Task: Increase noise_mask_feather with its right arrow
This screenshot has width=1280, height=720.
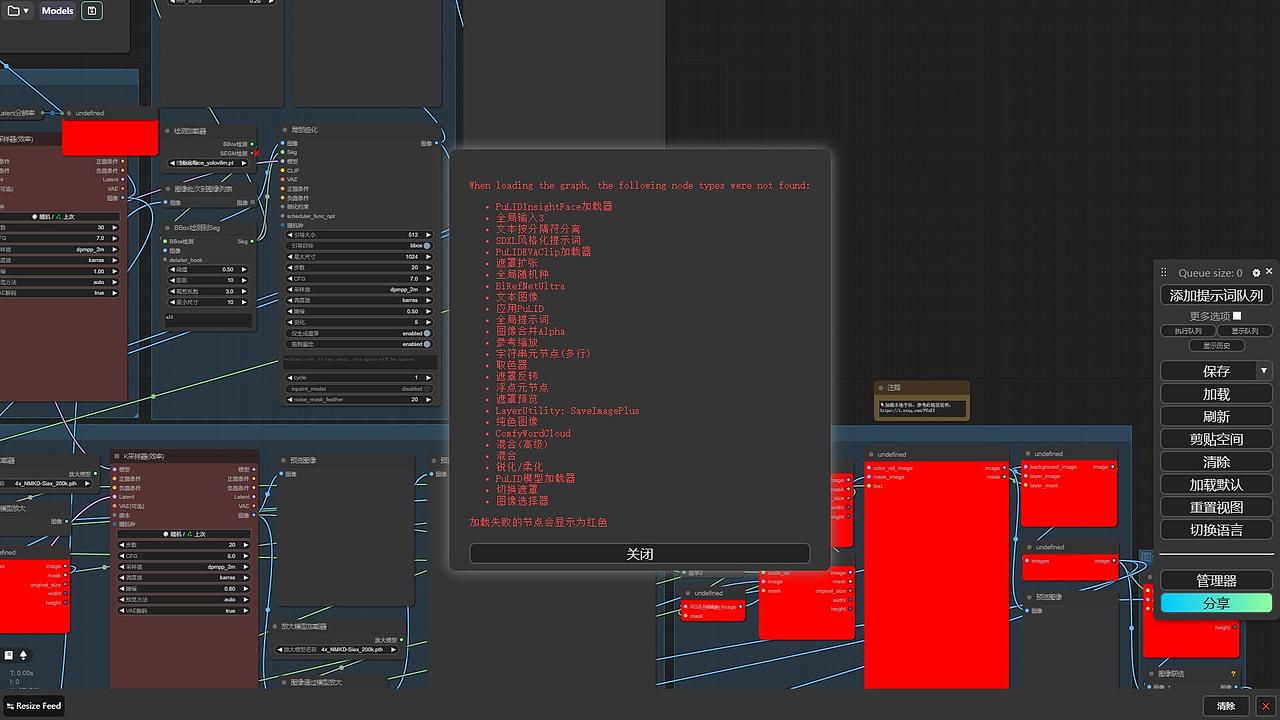Action: click(429, 400)
